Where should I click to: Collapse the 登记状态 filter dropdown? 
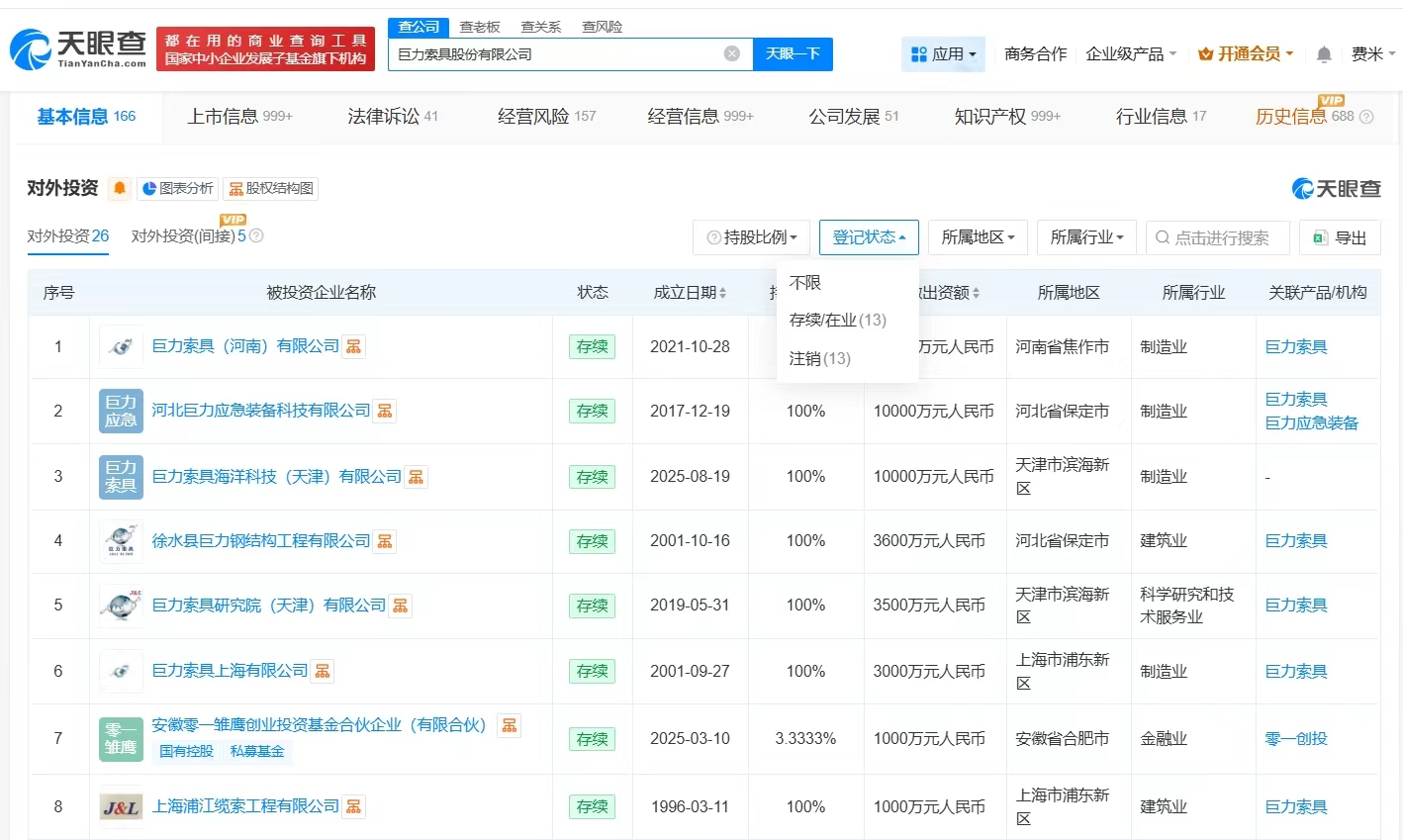tap(869, 237)
